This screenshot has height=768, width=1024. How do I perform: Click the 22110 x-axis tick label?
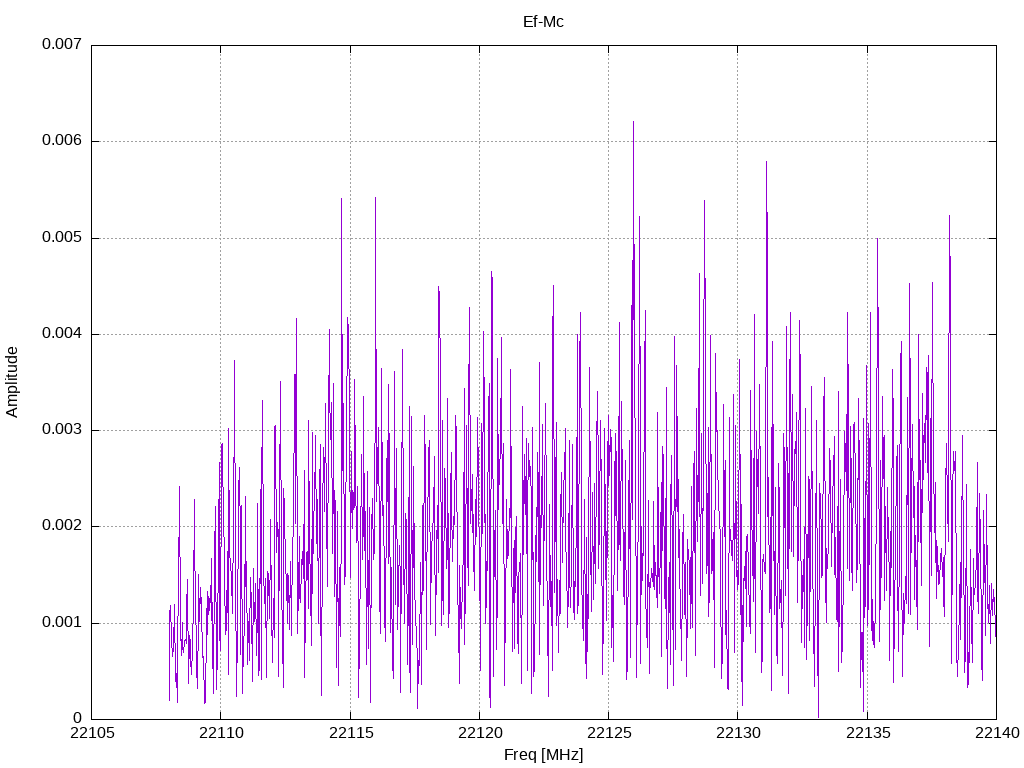221,733
